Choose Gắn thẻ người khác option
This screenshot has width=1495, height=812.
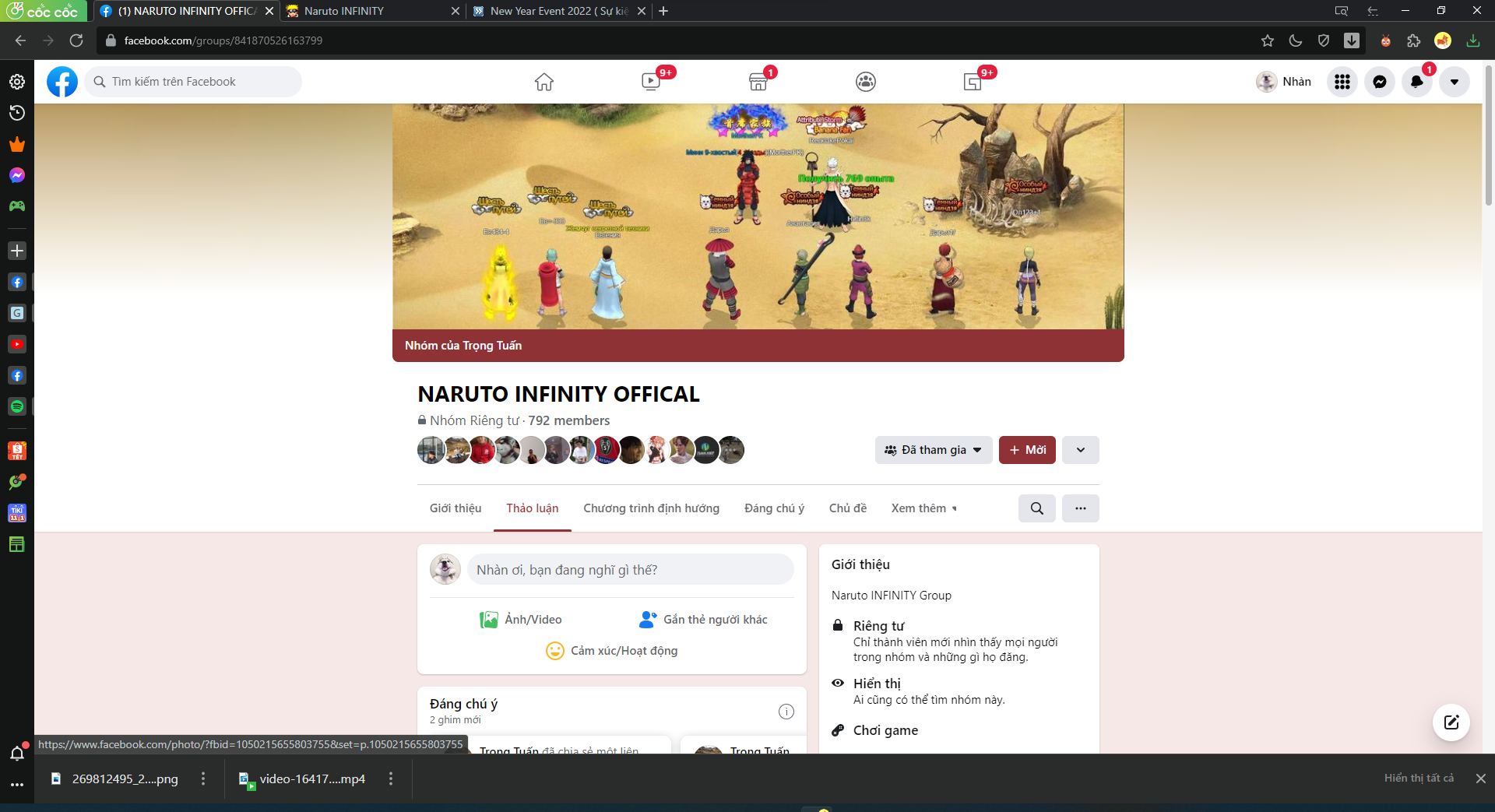click(x=703, y=620)
